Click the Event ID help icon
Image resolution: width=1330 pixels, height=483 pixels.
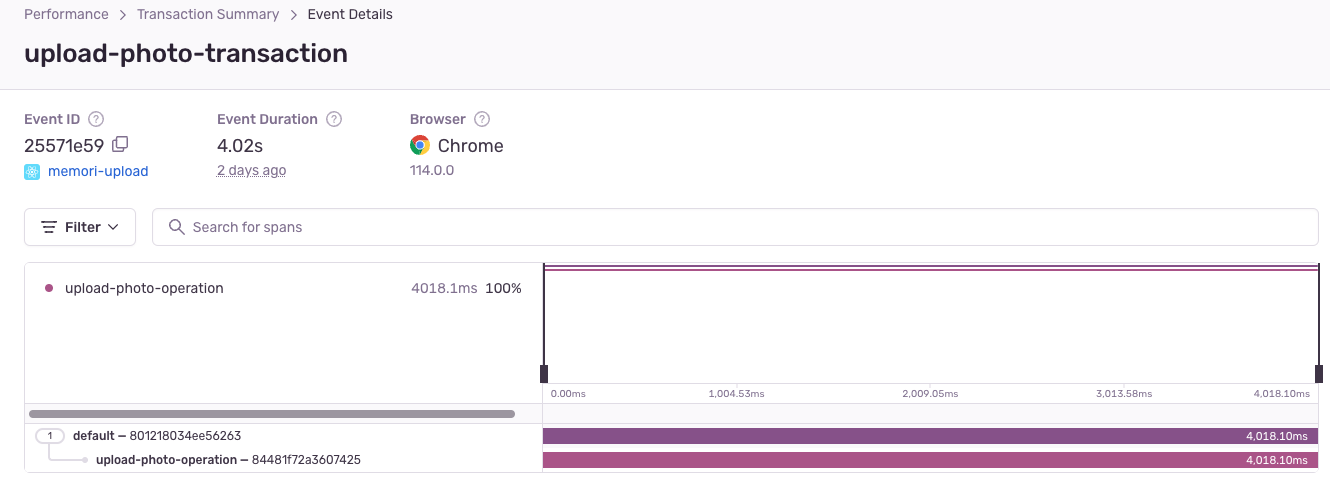[97, 119]
